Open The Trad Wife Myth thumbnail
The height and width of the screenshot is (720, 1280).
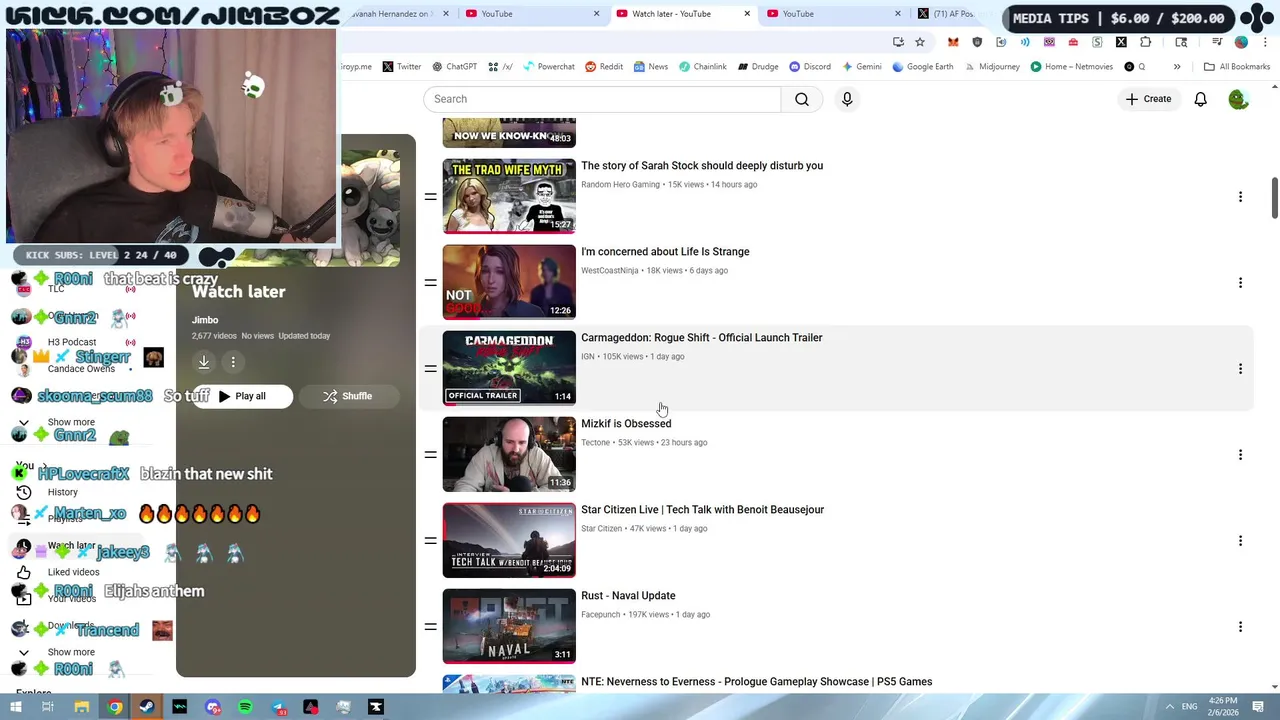point(509,196)
